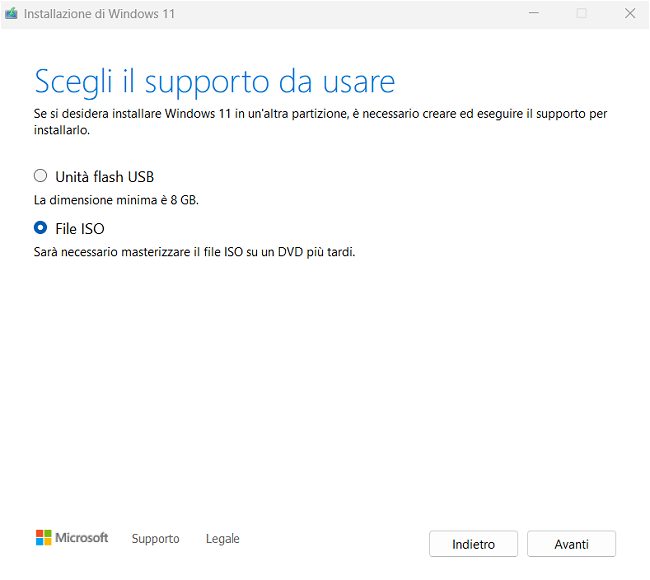The width and height of the screenshot is (650, 580).
Task: Click the greyed-out maximize window button
Action: coord(581,14)
